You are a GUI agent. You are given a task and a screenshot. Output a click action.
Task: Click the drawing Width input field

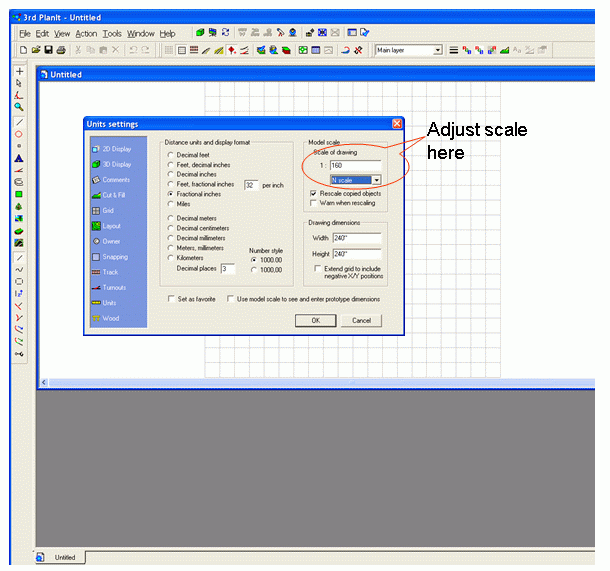coord(357,238)
